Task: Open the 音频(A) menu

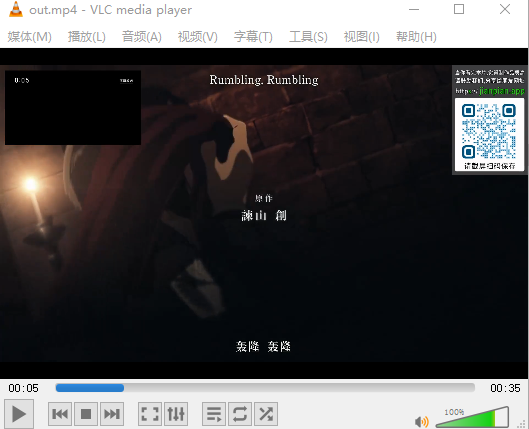Action: (142, 36)
